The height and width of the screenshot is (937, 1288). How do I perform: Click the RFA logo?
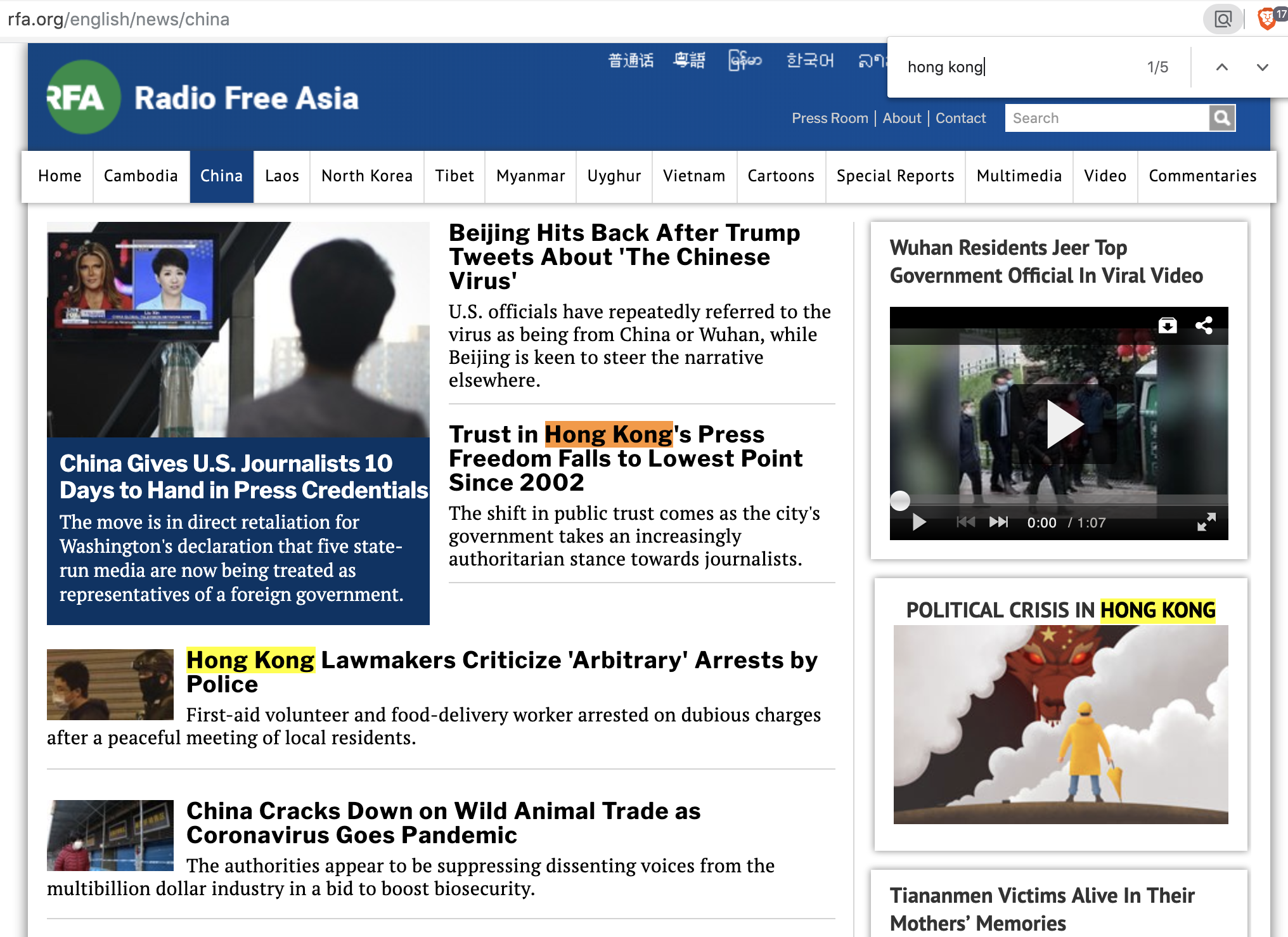[x=83, y=97]
